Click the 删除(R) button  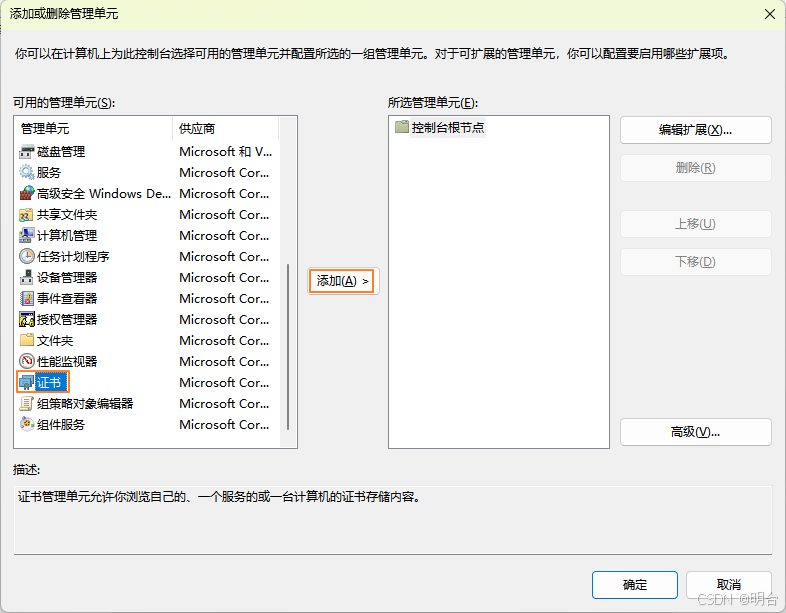[x=695, y=168]
